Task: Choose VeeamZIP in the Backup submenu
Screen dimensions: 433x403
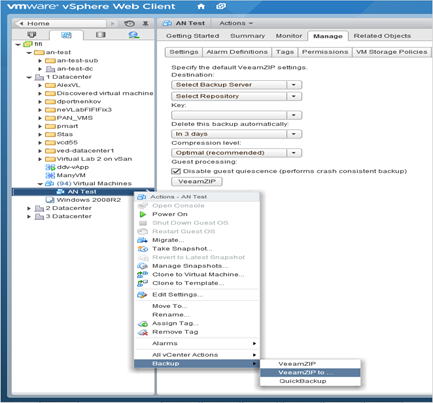Action: (x=310, y=364)
